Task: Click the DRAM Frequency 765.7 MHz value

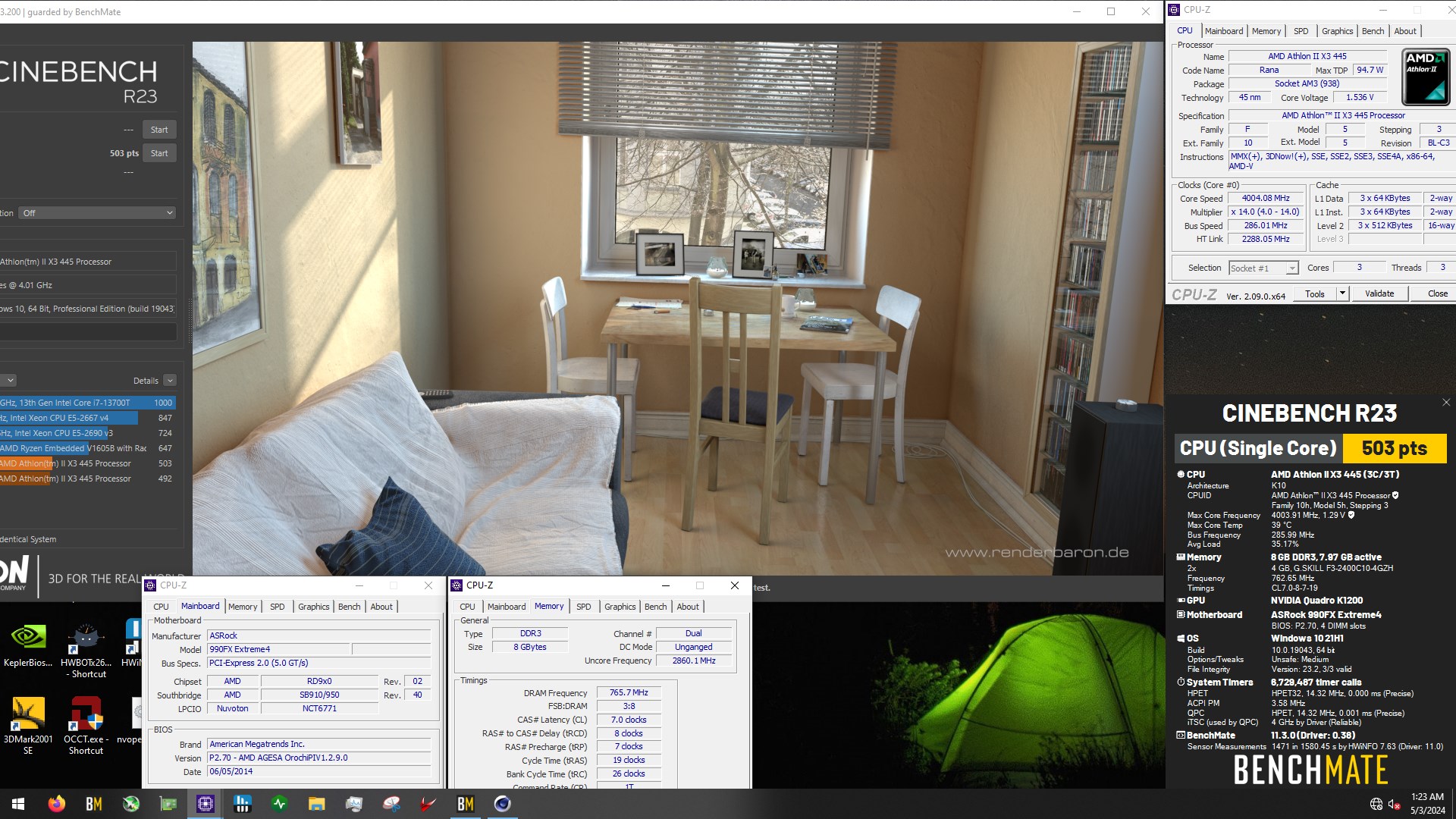Action: [x=629, y=692]
